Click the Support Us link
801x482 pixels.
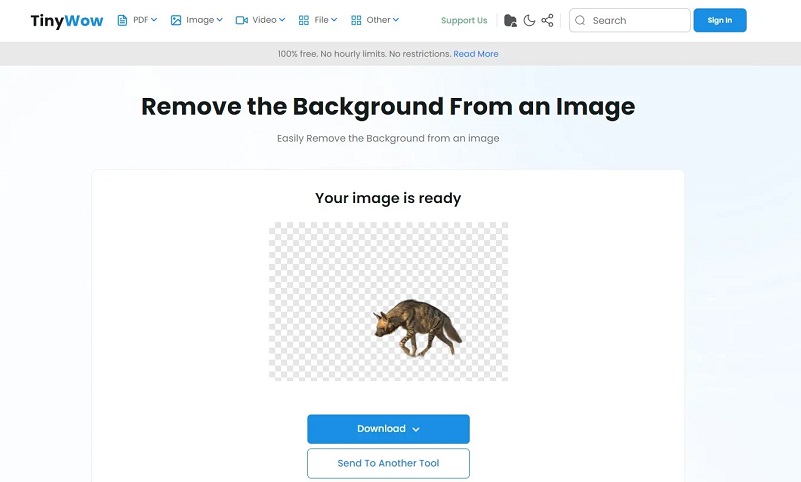(464, 20)
